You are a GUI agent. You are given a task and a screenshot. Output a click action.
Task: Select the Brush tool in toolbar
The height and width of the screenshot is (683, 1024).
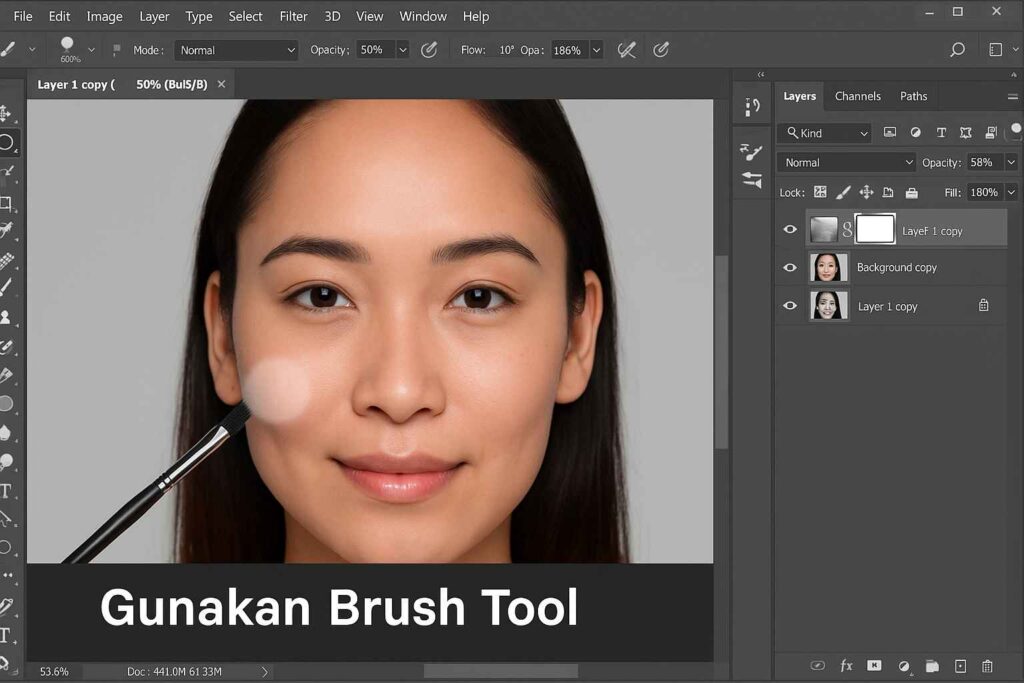(6, 287)
